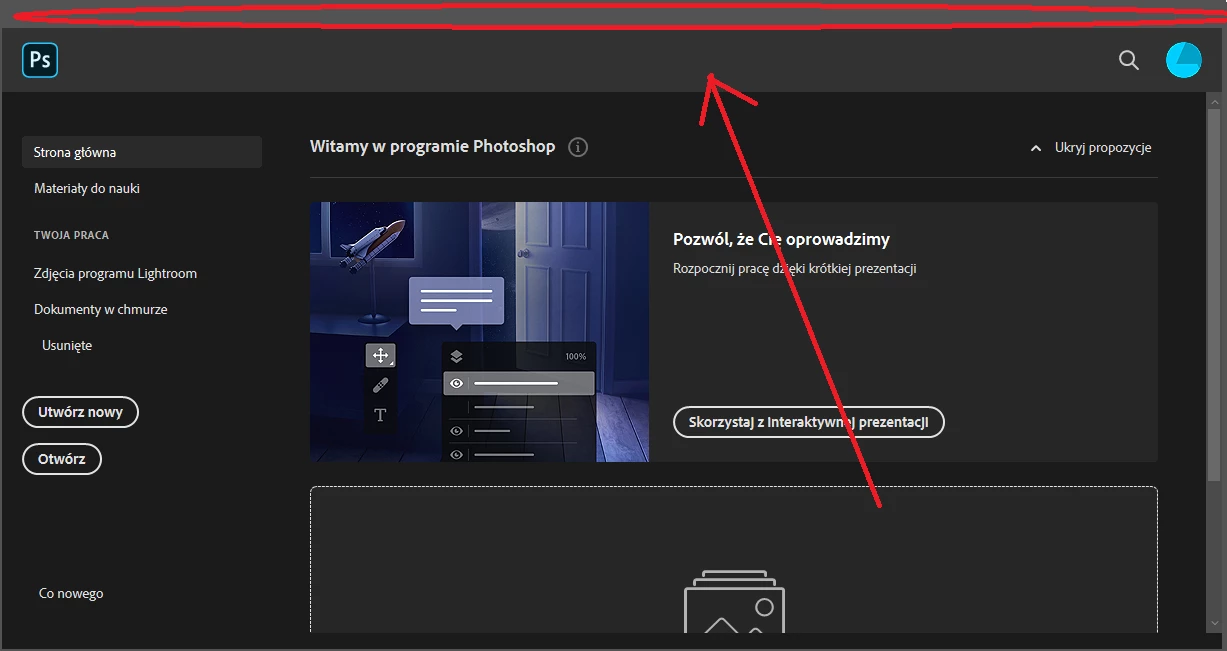This screenshot has height=651, width=1227.
Task: Show Usunięte documents
Action: click(67, 345)
